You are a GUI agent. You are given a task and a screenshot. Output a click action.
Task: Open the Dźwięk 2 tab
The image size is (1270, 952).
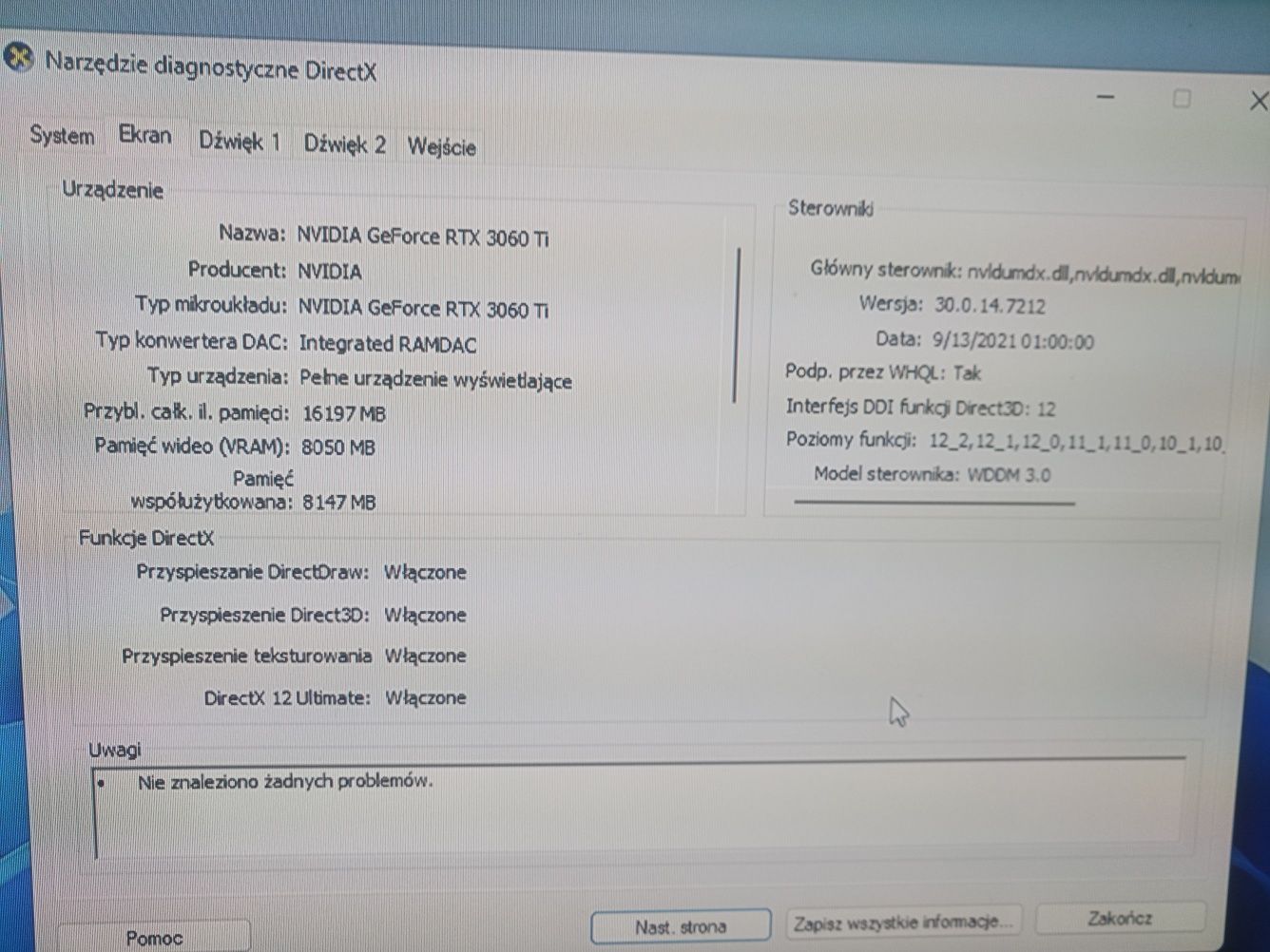[x=344, y=144]
